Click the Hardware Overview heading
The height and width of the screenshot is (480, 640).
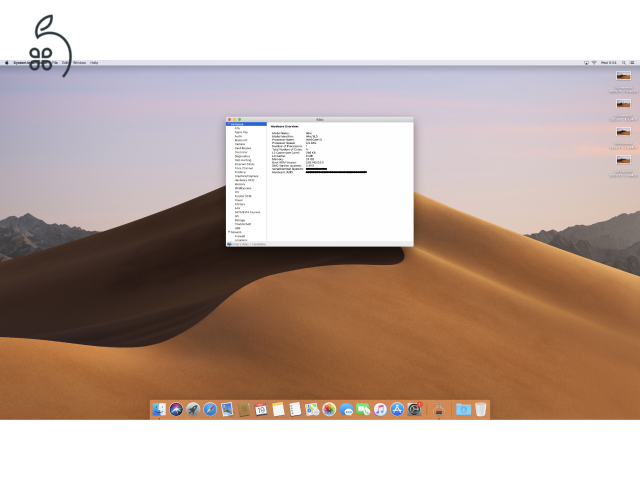coord(285,127)
